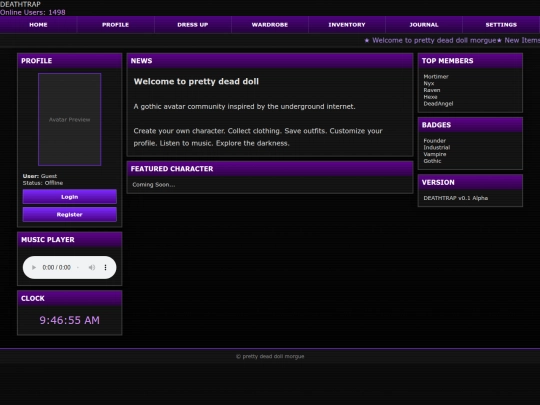Click the Avatar Preview box

[x=70, y=120]
